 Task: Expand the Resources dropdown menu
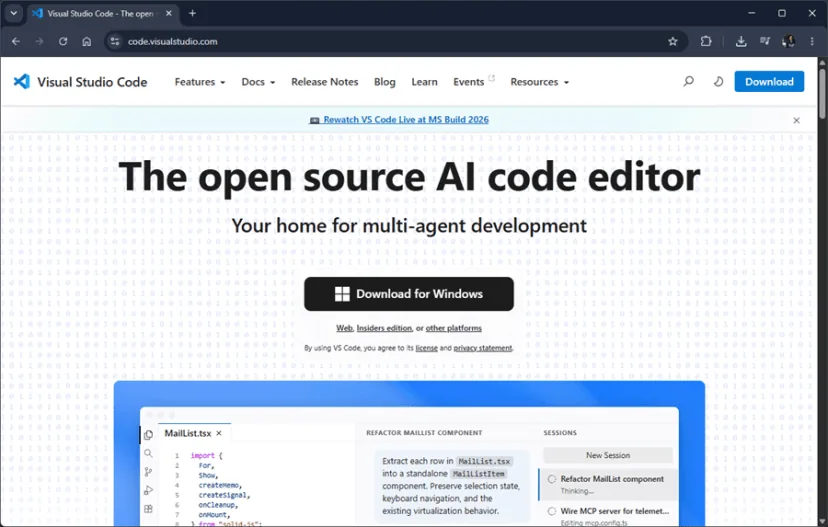click(x=539, y=82)
